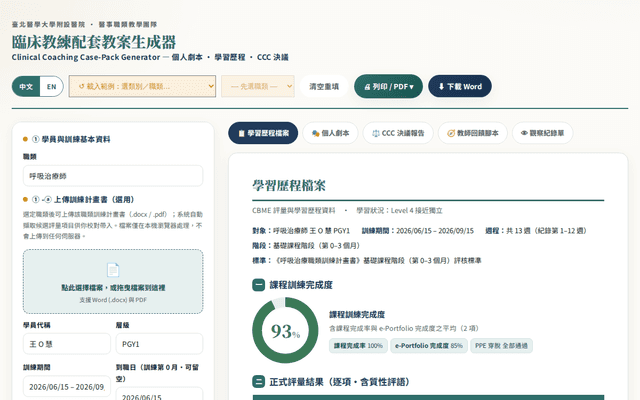Collapse the 課程訓練完成度 section icon
640x400 pixels.
point(258,285)
